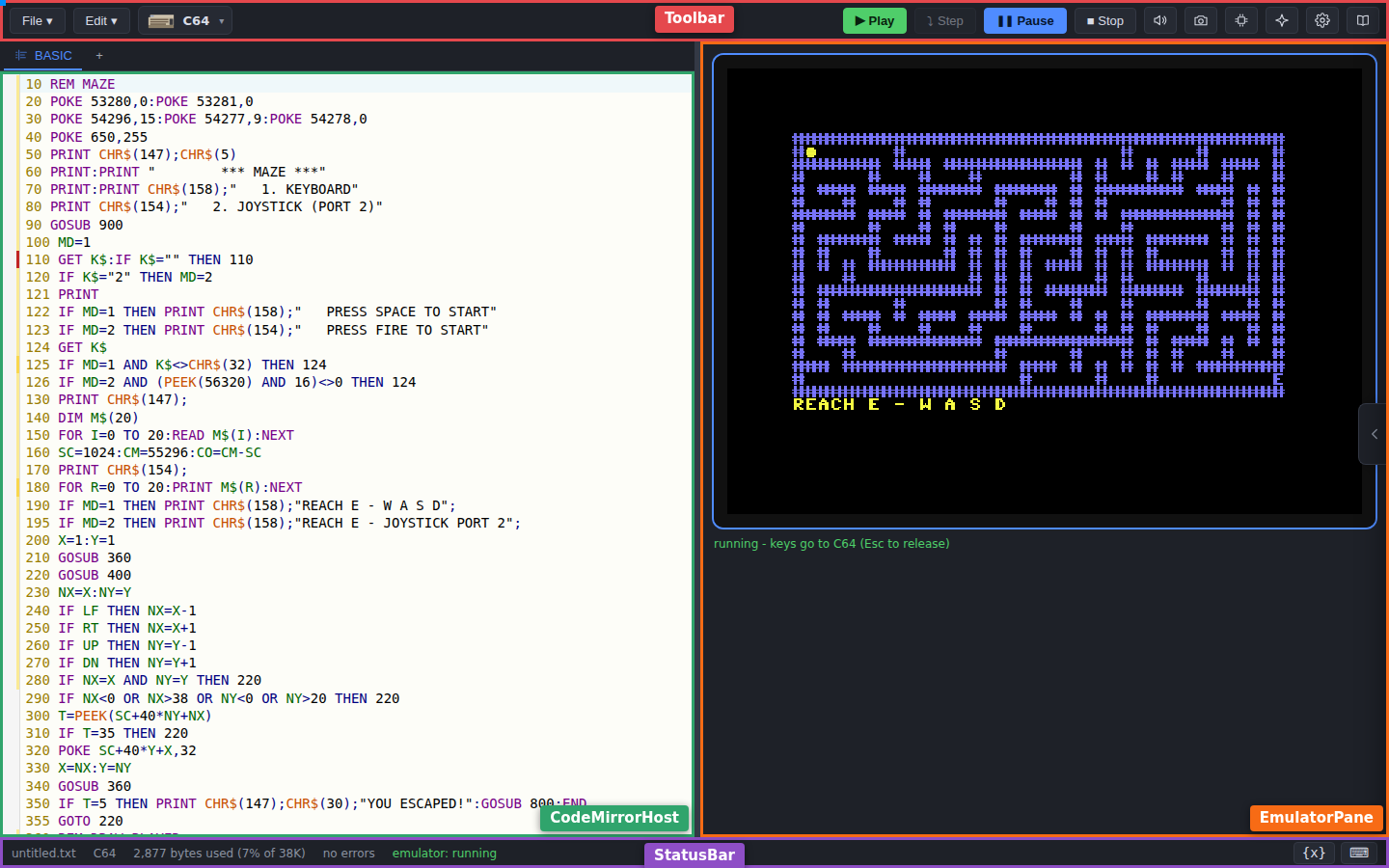
Task: Click the 'POKE SC+40*Y+X,32' code line
Action: pos(357,750)
